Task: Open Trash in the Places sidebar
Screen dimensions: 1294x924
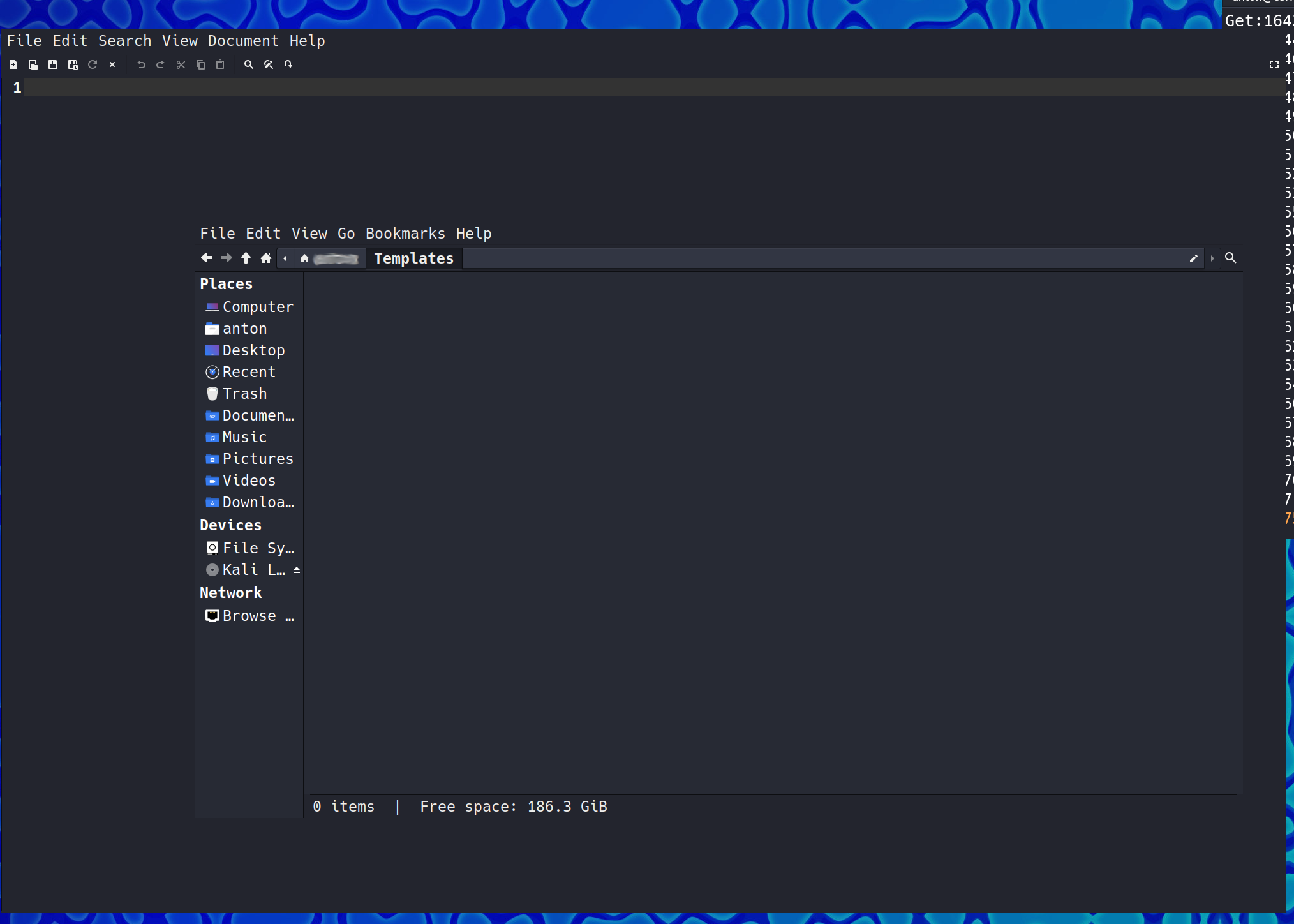Action: coord(244,394)
